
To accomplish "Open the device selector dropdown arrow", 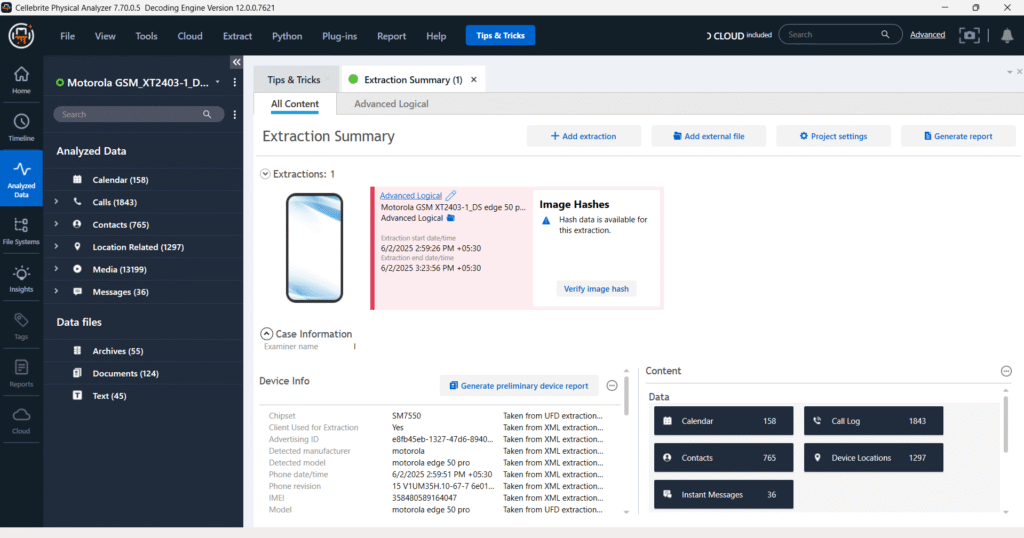I will pos(217,82).
